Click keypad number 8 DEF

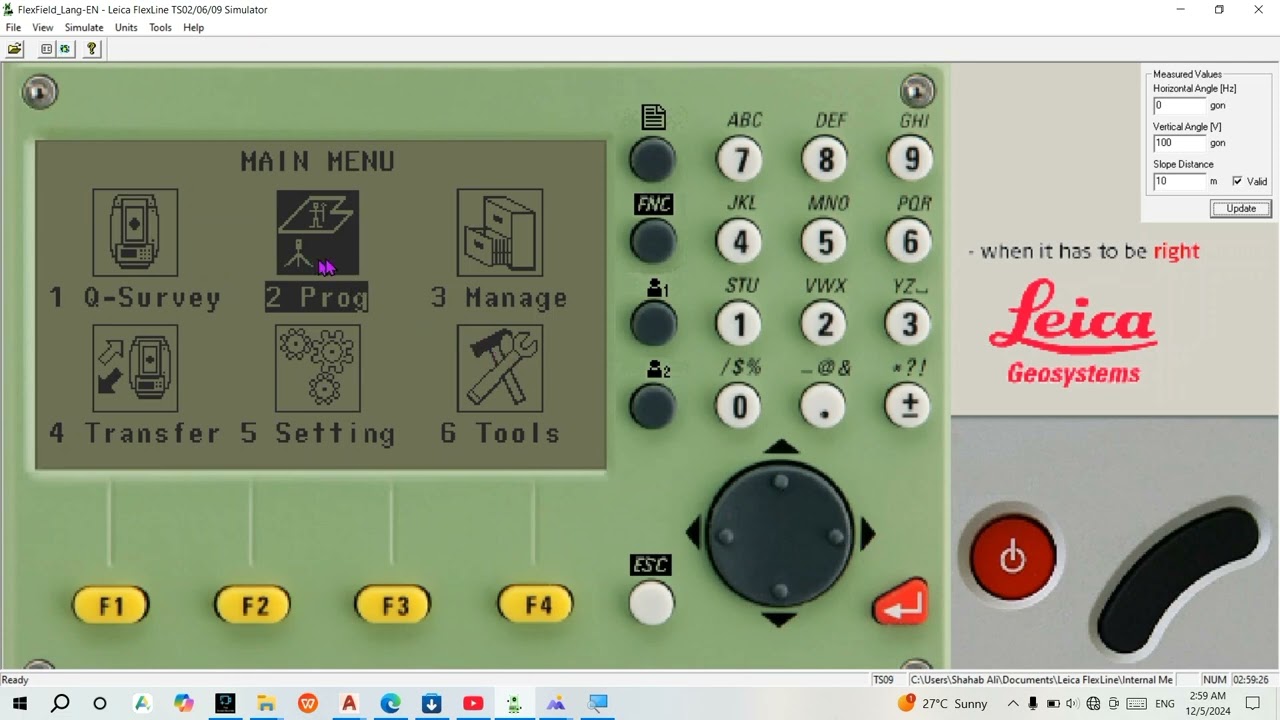click(x=826, y=159)
